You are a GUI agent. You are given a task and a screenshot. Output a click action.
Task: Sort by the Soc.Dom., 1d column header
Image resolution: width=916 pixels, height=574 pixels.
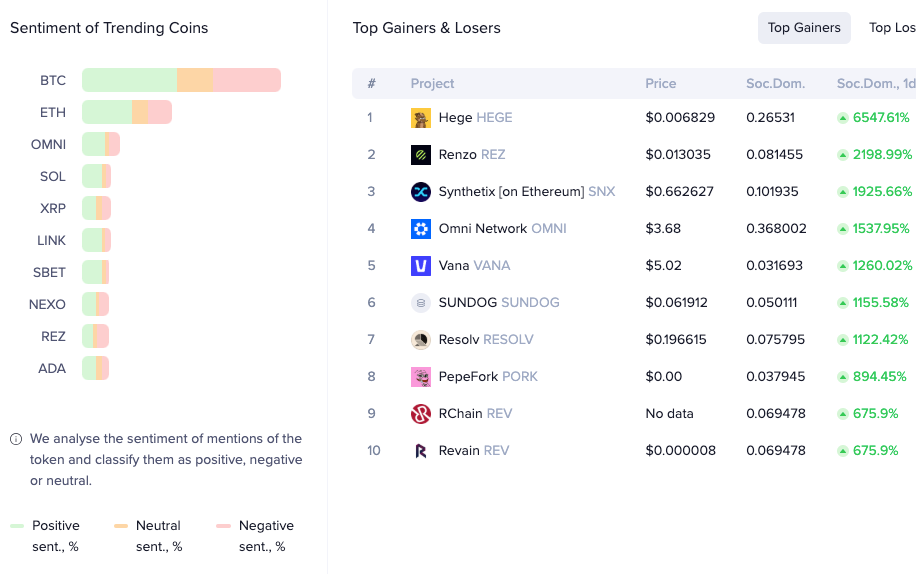pos(876,84)
